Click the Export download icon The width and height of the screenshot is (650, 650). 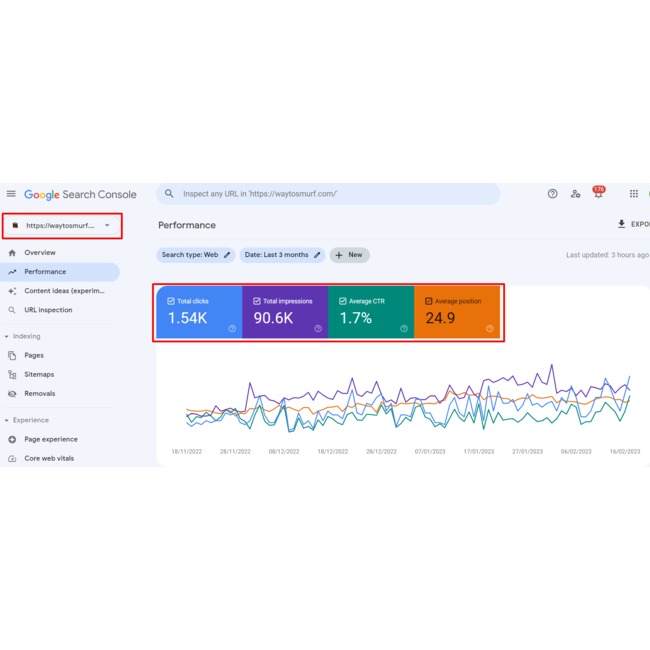pos(621,225)
